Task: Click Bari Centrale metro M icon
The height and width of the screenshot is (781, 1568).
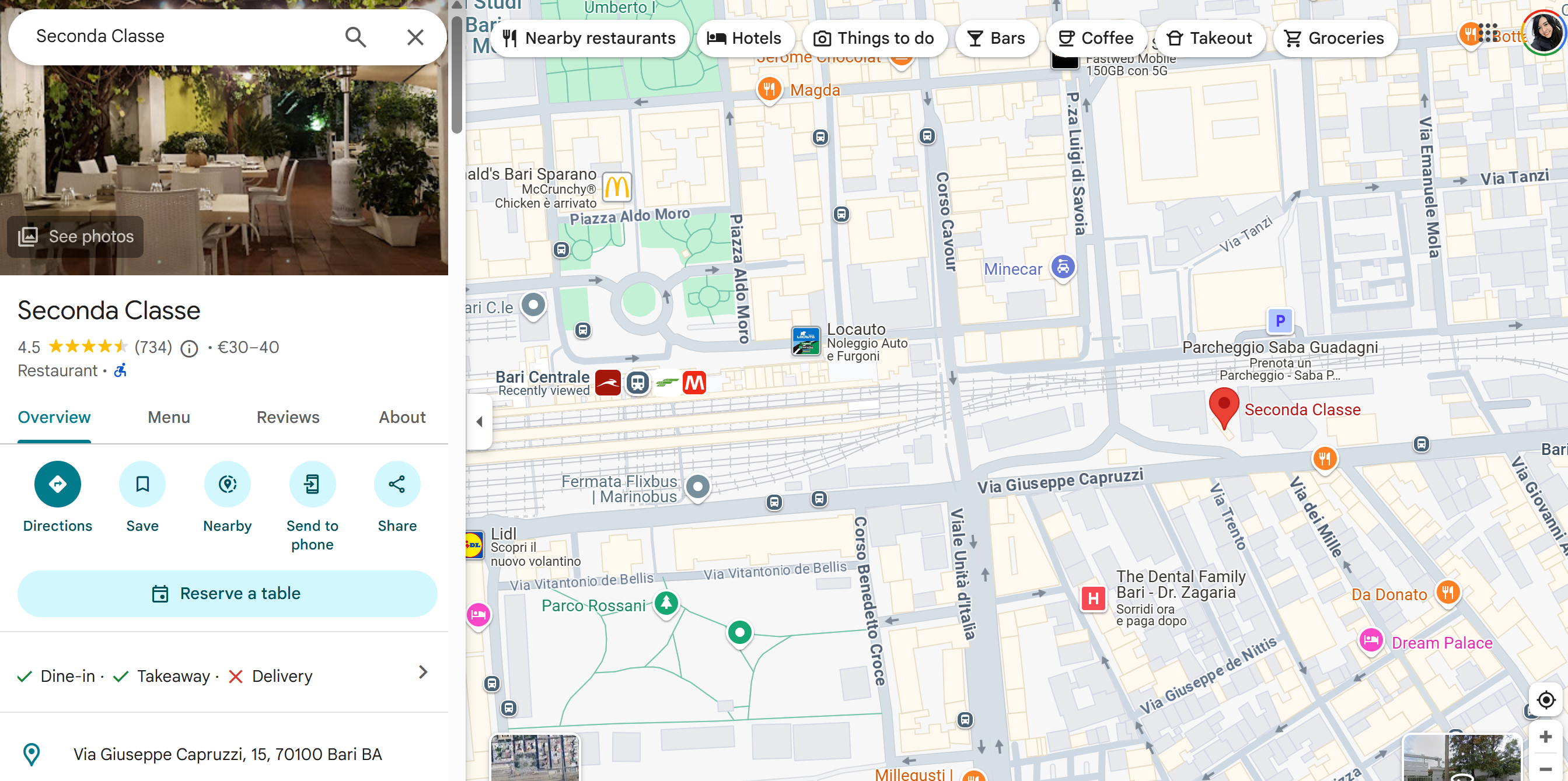Action: (694, 383)
